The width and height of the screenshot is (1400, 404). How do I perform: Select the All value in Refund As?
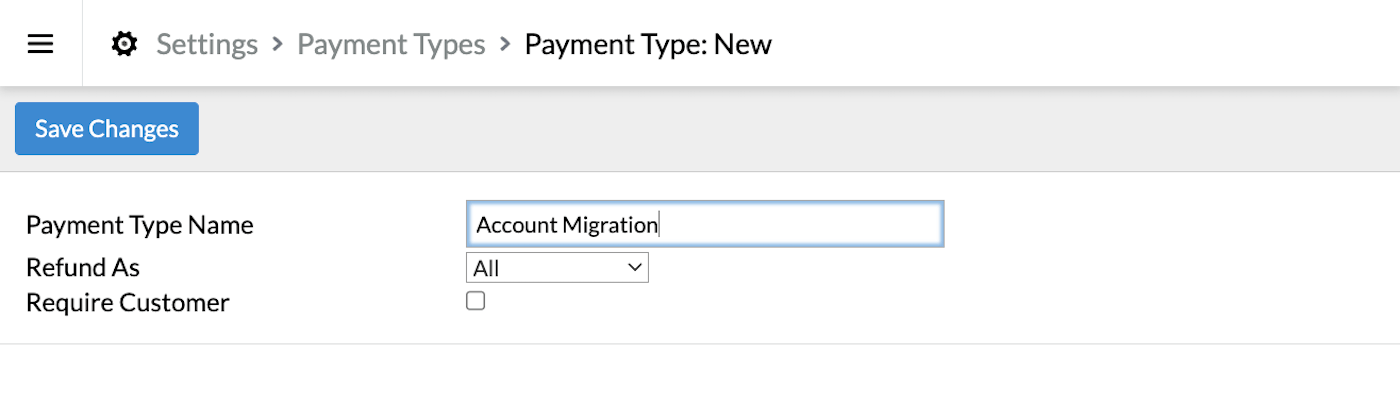point(488,268)
